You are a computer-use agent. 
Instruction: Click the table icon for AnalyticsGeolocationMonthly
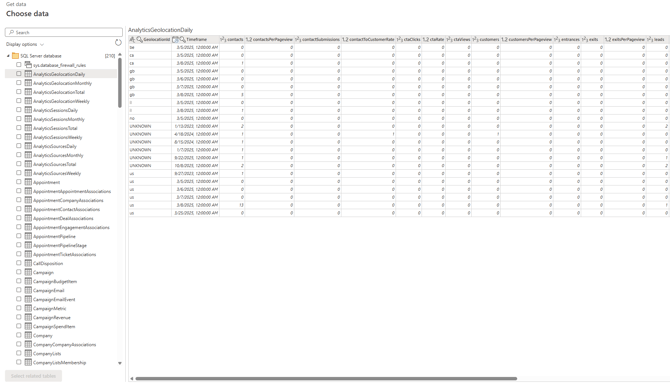tap(28, 83)
